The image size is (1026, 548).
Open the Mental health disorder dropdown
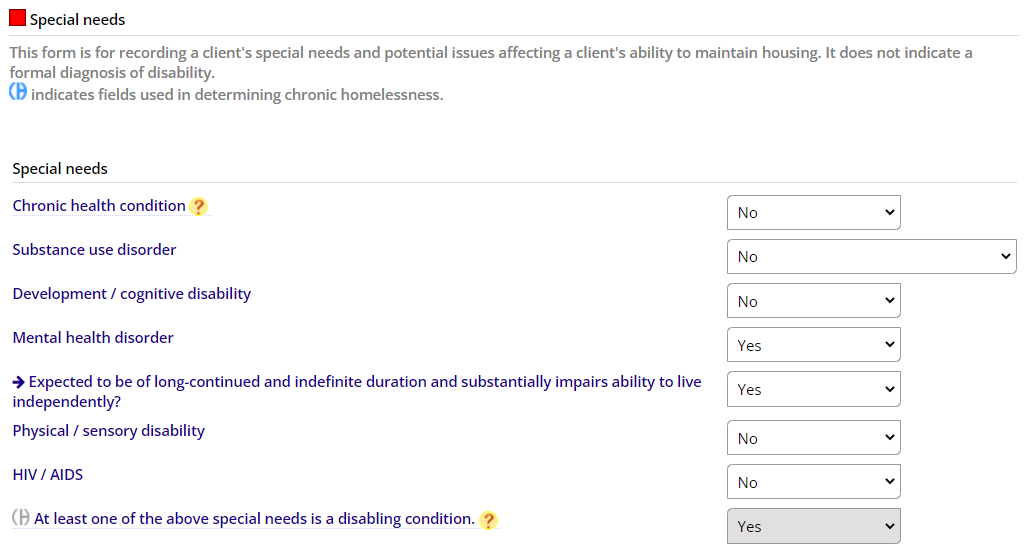(x=813, y=344)
